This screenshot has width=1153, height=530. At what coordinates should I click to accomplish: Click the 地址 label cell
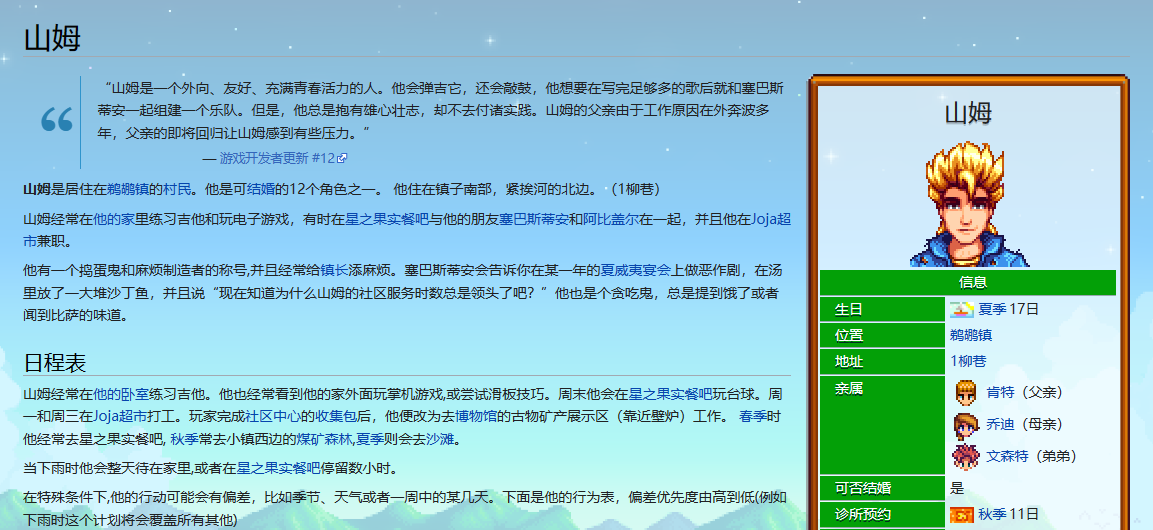(882, 361)
